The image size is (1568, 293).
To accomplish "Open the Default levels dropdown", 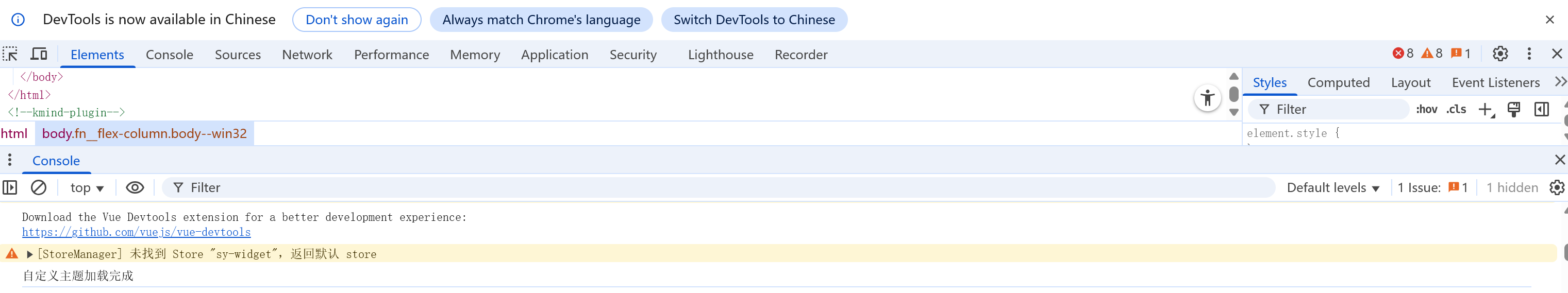I will coord(1332,188).
